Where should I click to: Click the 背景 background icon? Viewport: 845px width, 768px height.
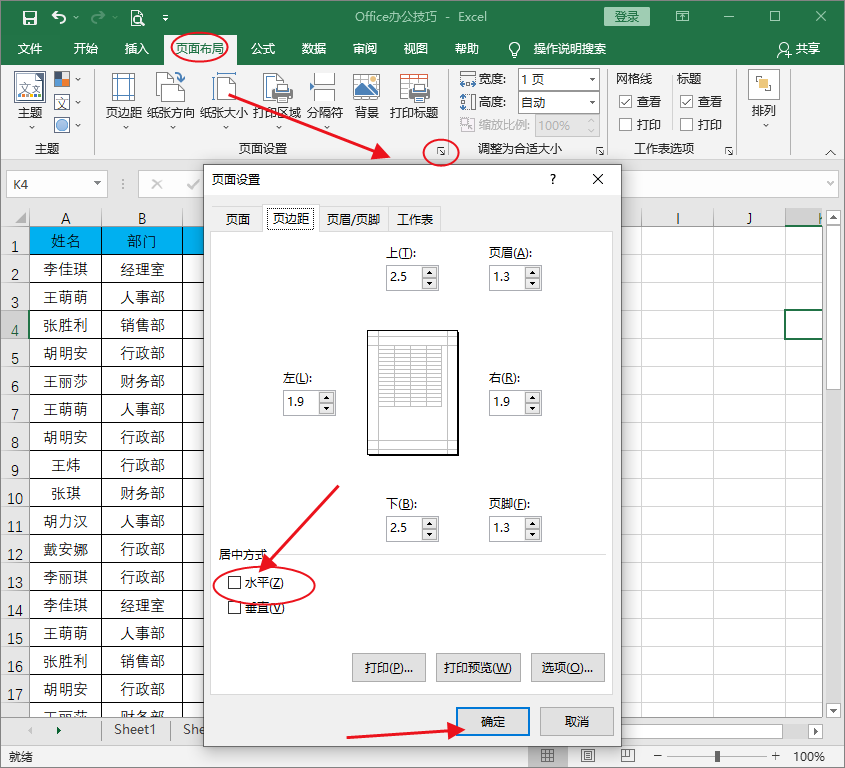[x=367, y=96]
